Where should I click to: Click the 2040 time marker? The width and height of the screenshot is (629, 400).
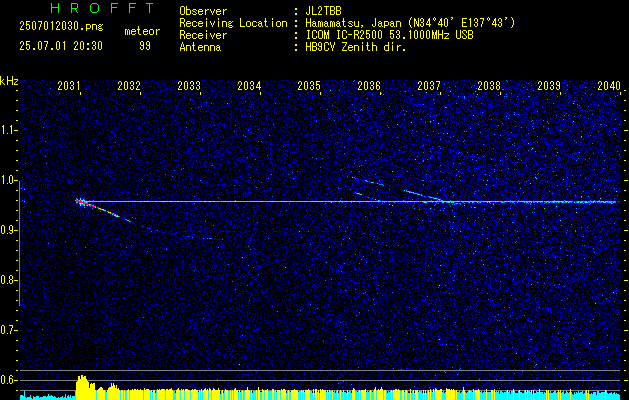click(x=609, y=85)
